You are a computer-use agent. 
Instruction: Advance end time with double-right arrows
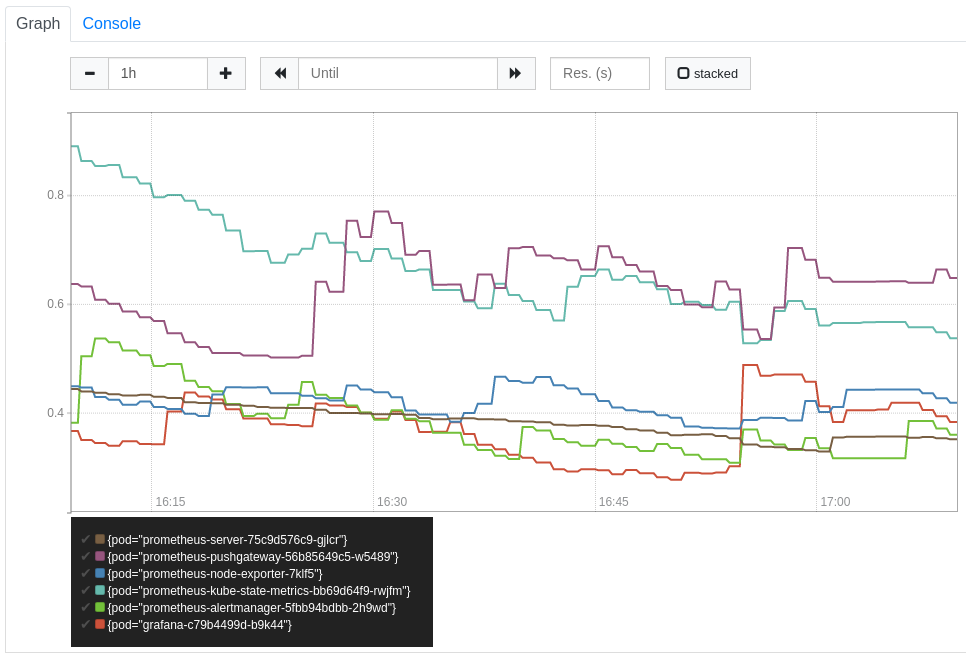tap(516, 73)
